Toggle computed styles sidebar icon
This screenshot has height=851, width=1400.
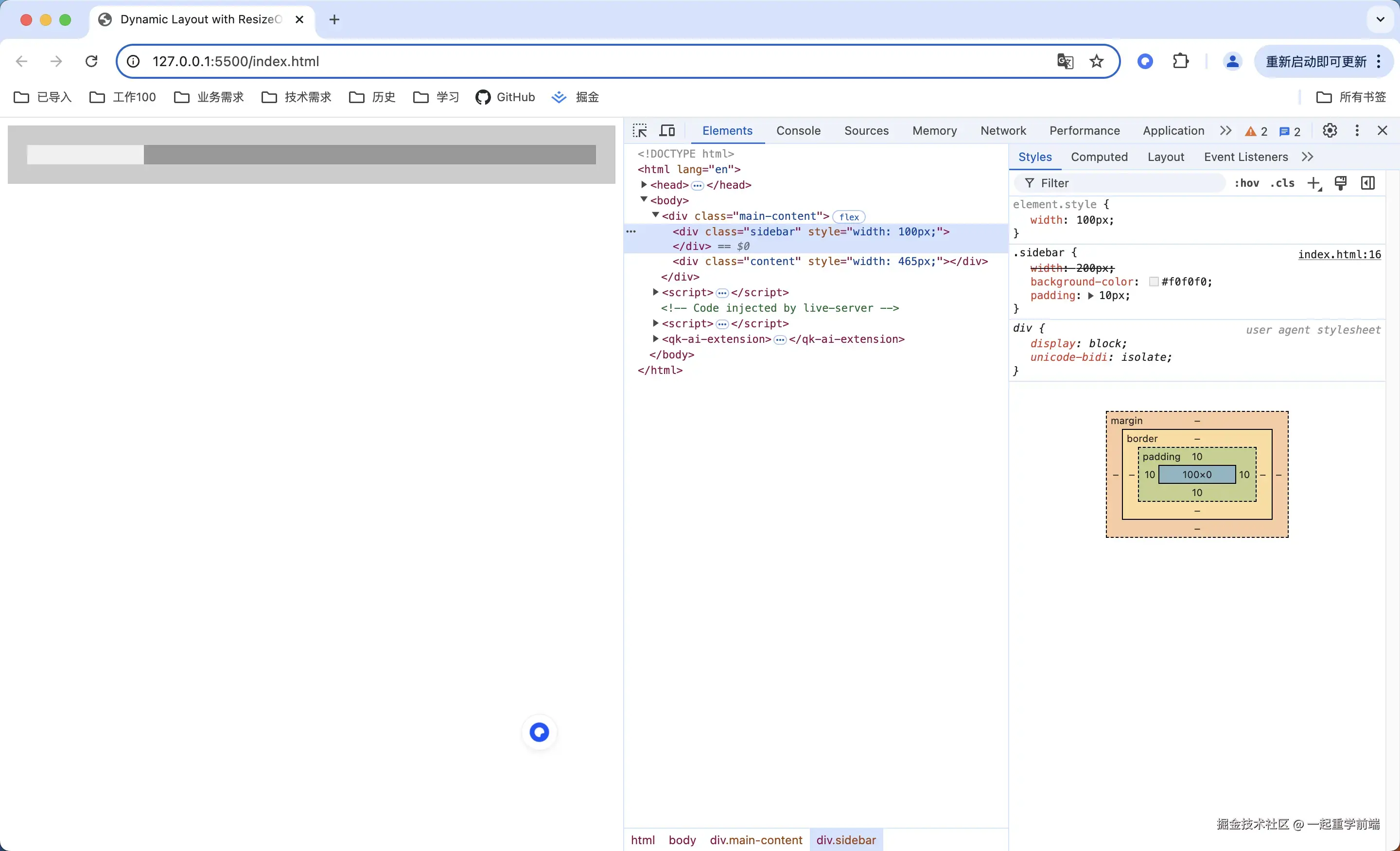[x=1367, y=183]
